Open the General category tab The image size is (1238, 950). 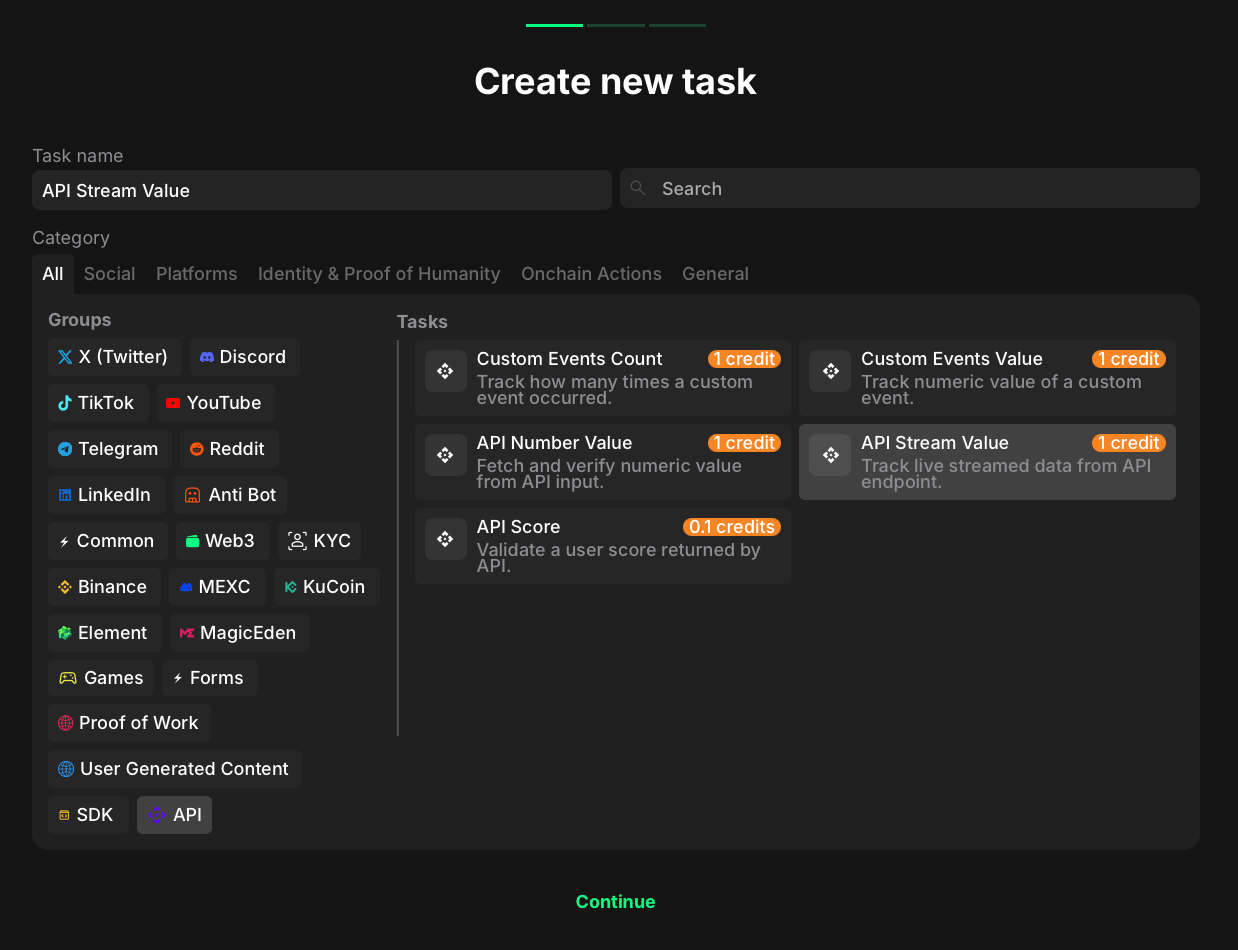715,274
